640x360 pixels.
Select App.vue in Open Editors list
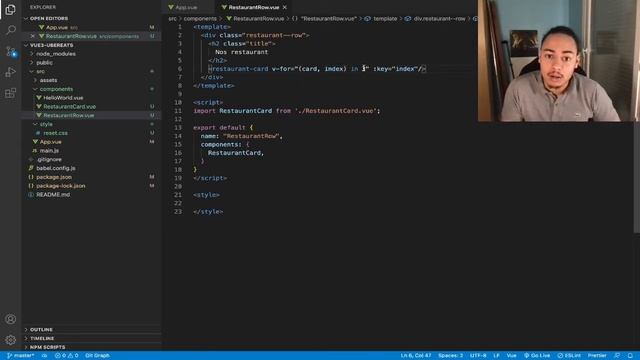[x=57, y=27]
